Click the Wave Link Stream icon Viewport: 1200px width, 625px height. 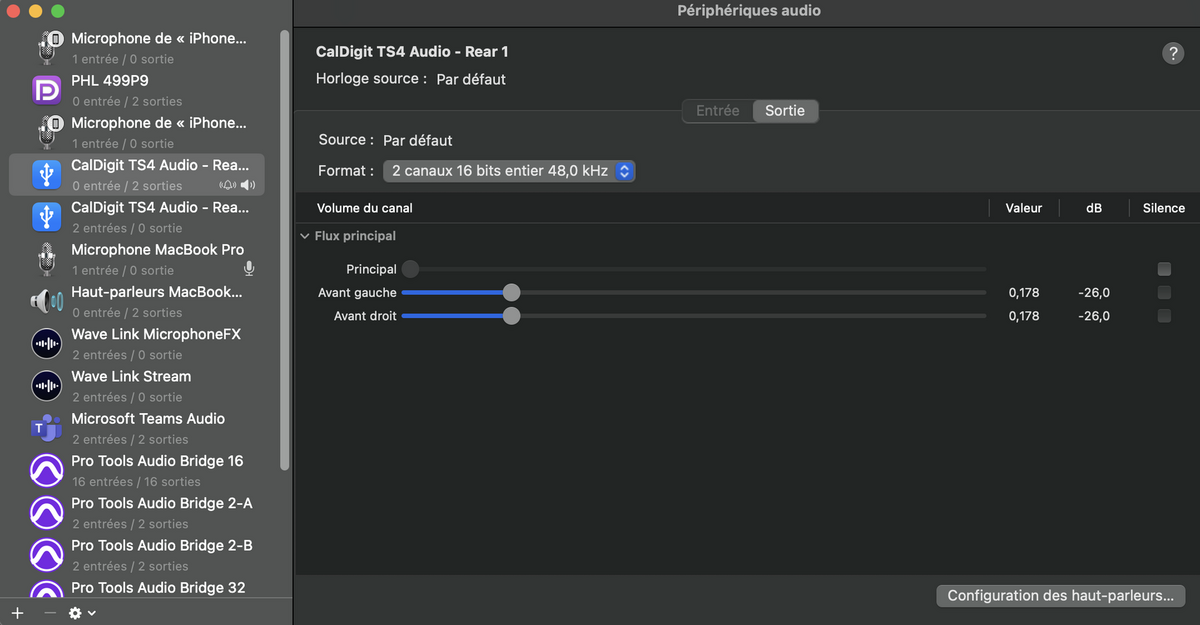pyautogui.click(x=47, y=386)
